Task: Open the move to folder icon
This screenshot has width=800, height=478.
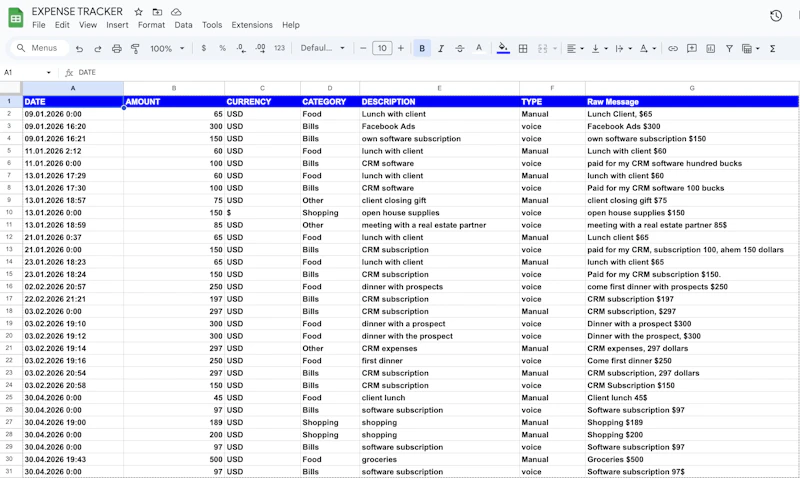Action: point(157,12)
